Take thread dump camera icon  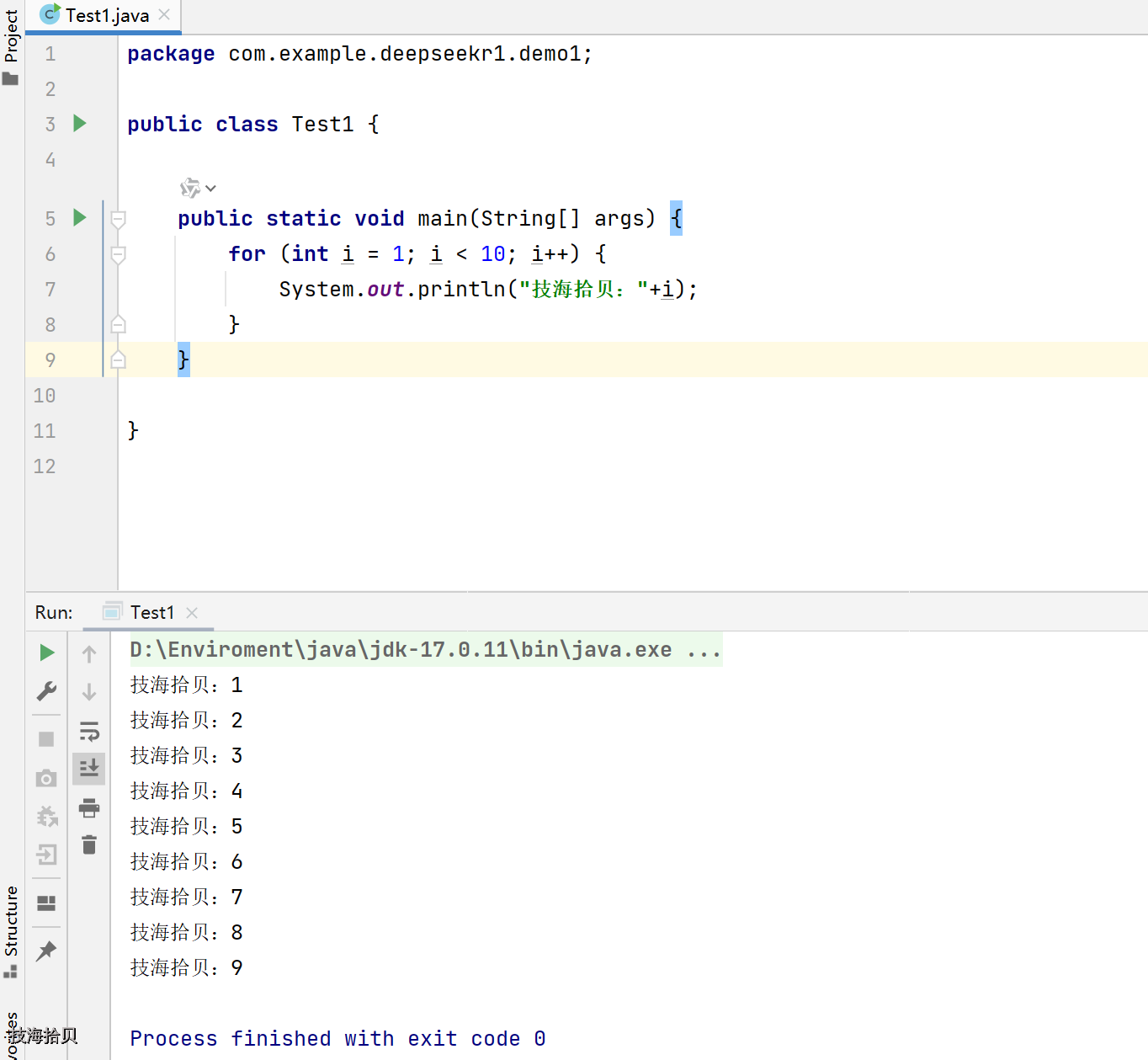pos(46,778)
